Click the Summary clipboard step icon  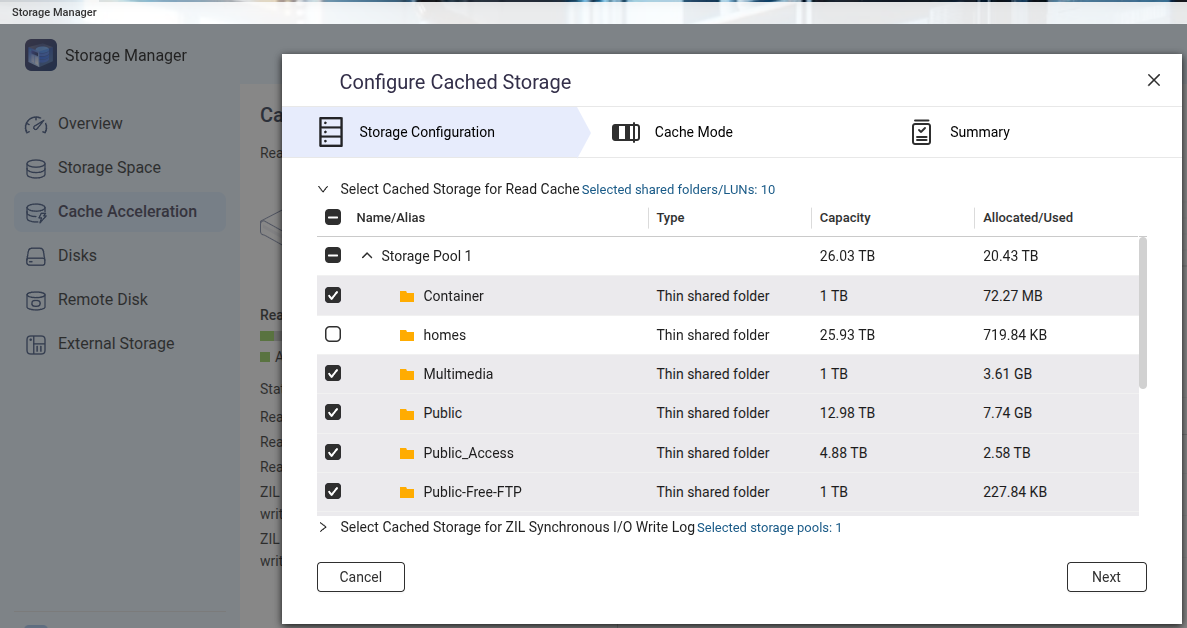pos(921,132)
